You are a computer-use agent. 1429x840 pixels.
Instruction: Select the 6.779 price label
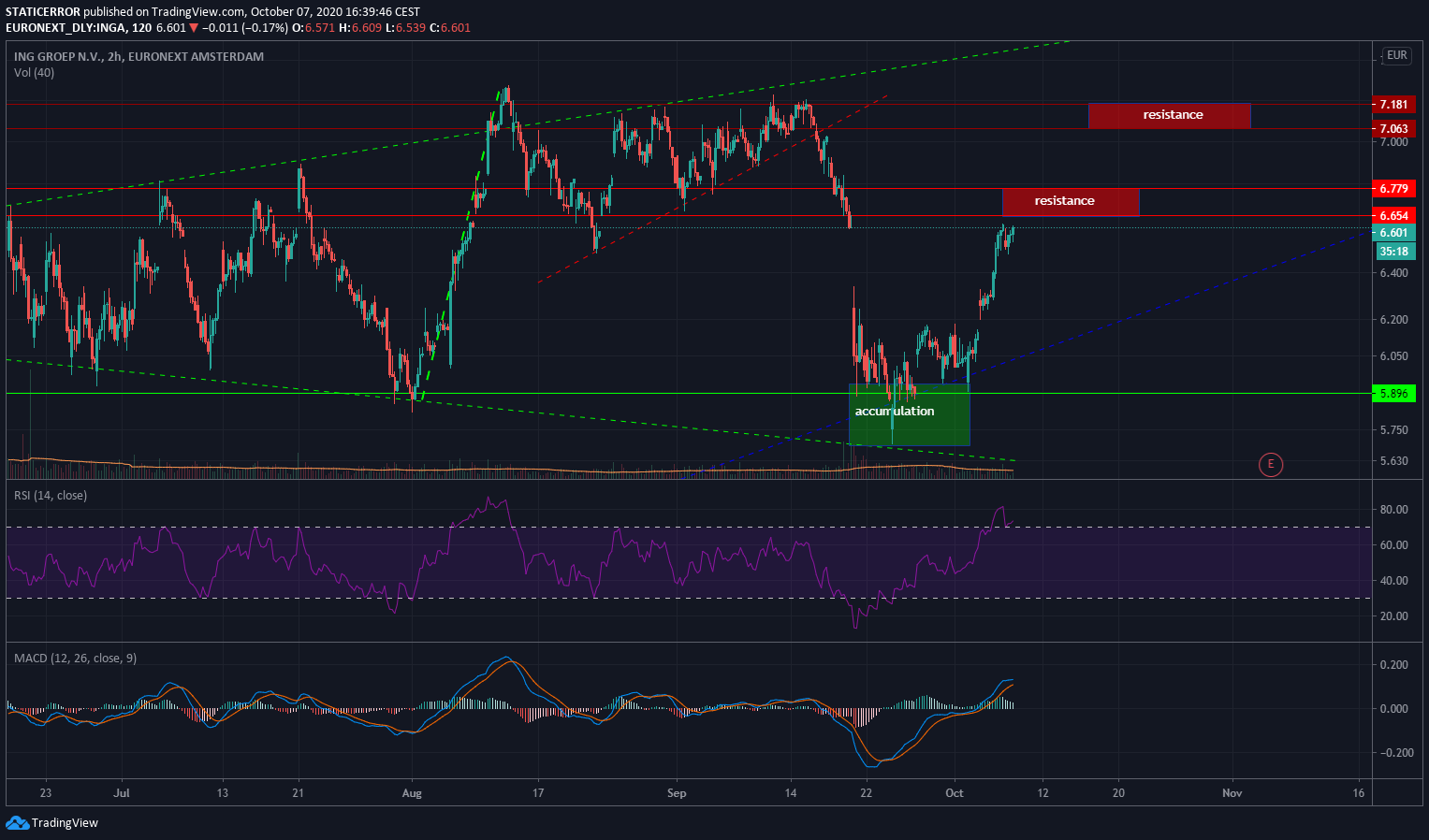[x=1393, y=189]
